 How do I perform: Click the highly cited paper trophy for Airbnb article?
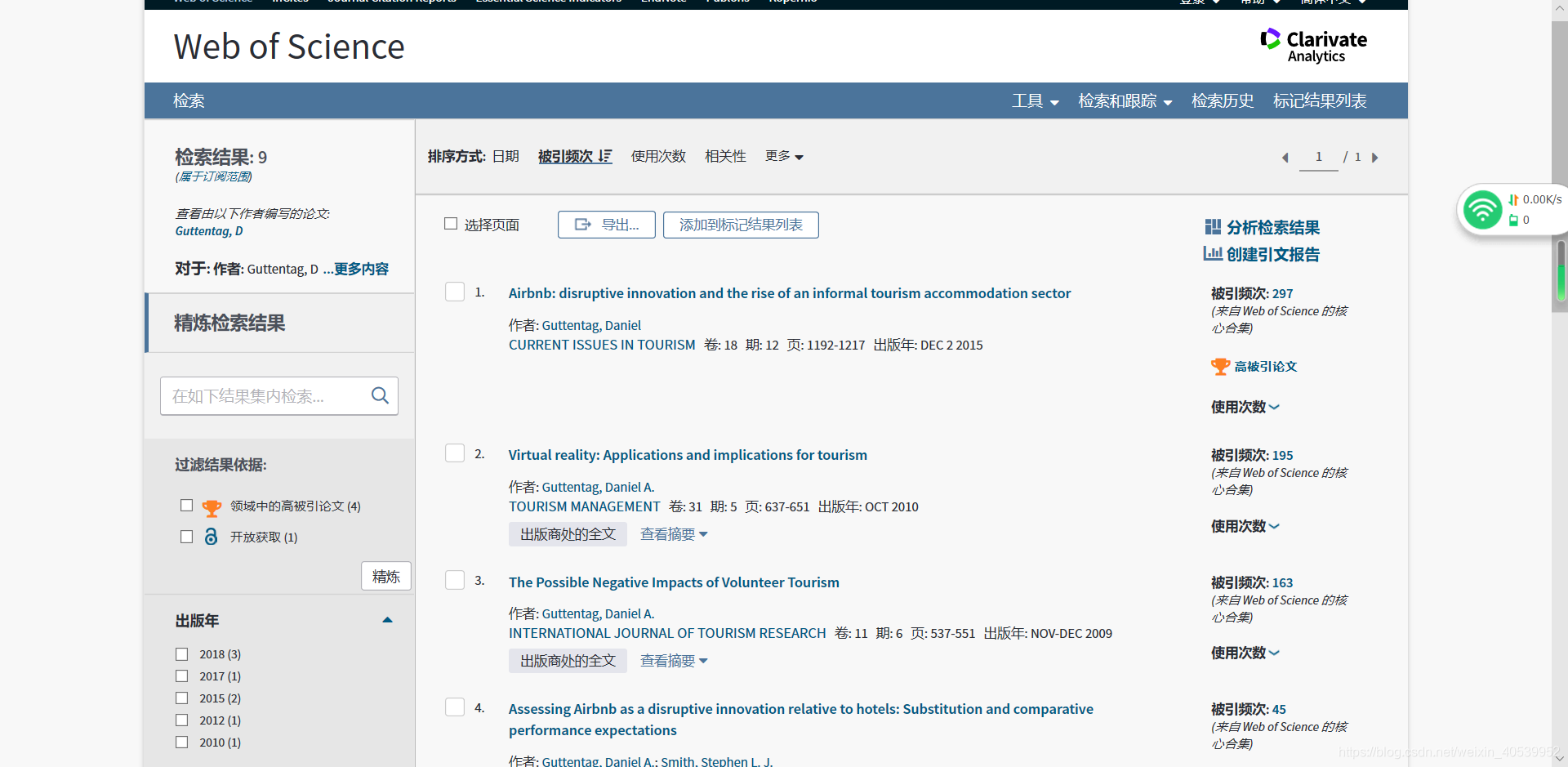1220,367
